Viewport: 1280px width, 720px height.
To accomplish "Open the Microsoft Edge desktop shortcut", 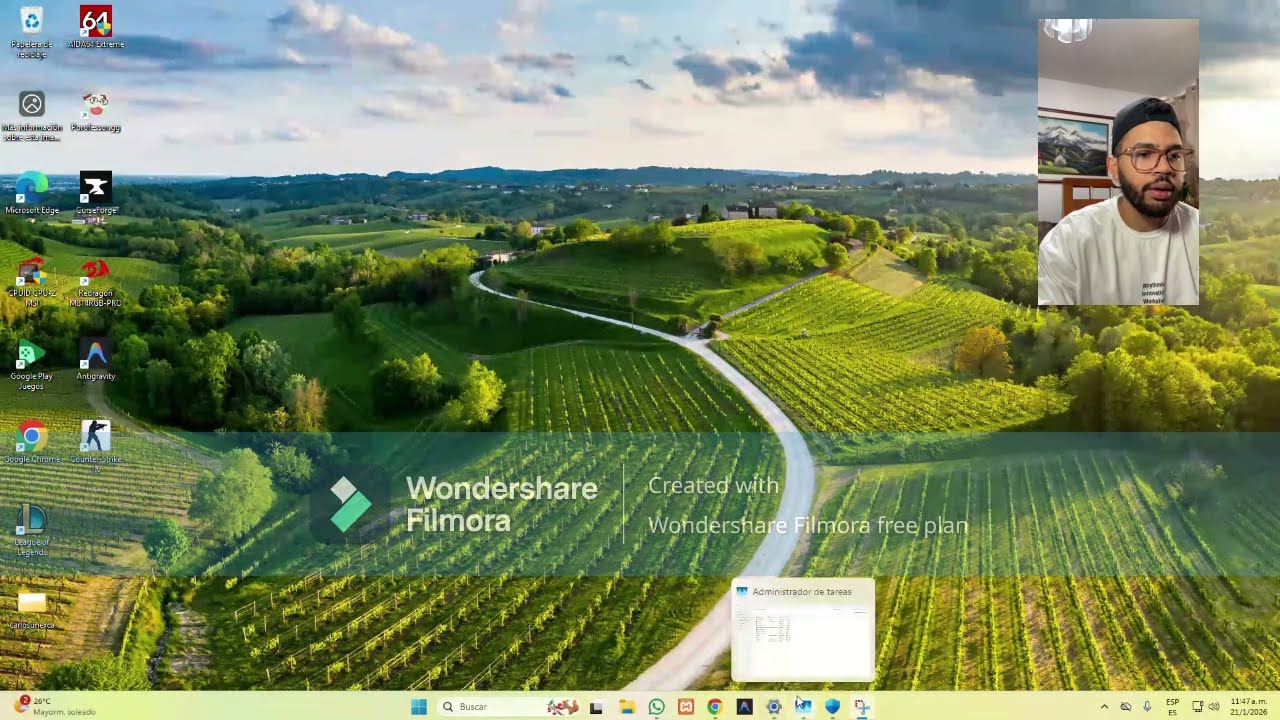I will (32, 194).
